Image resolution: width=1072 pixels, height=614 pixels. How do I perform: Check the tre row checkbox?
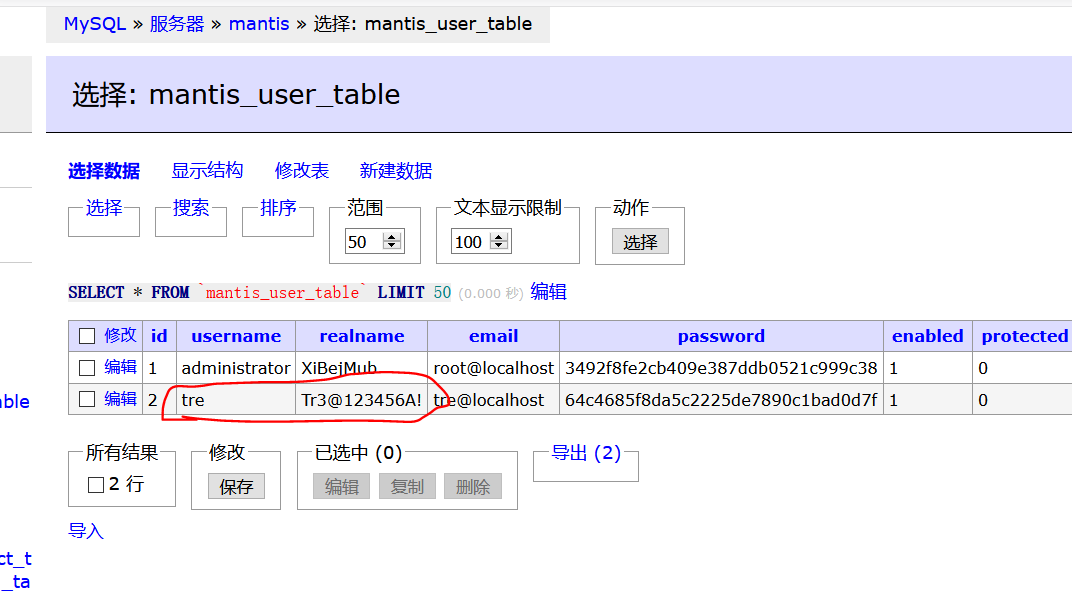[x=87, y=399]
